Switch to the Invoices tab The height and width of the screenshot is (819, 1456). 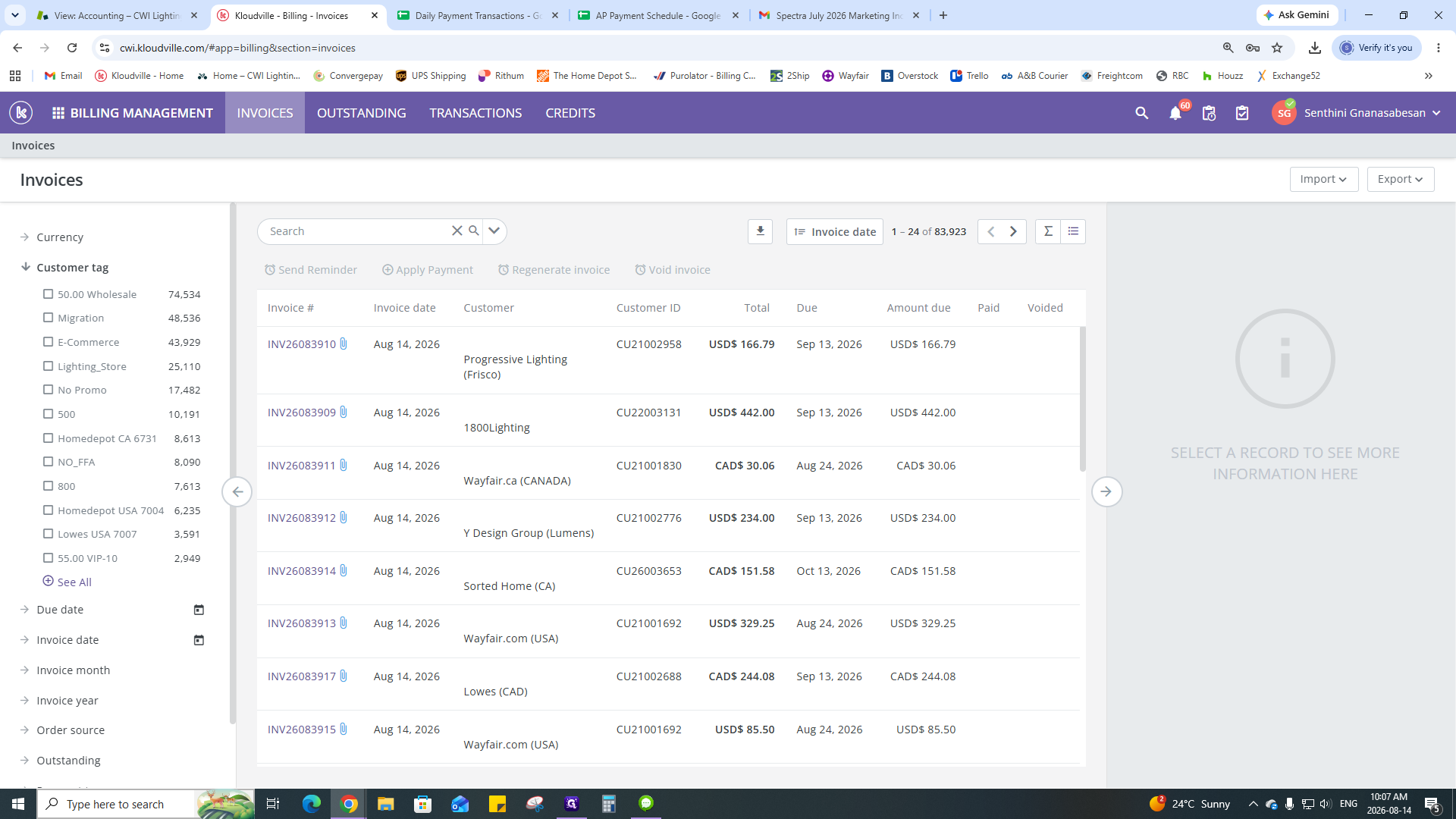pyautogui.click(x=265, y=113)
